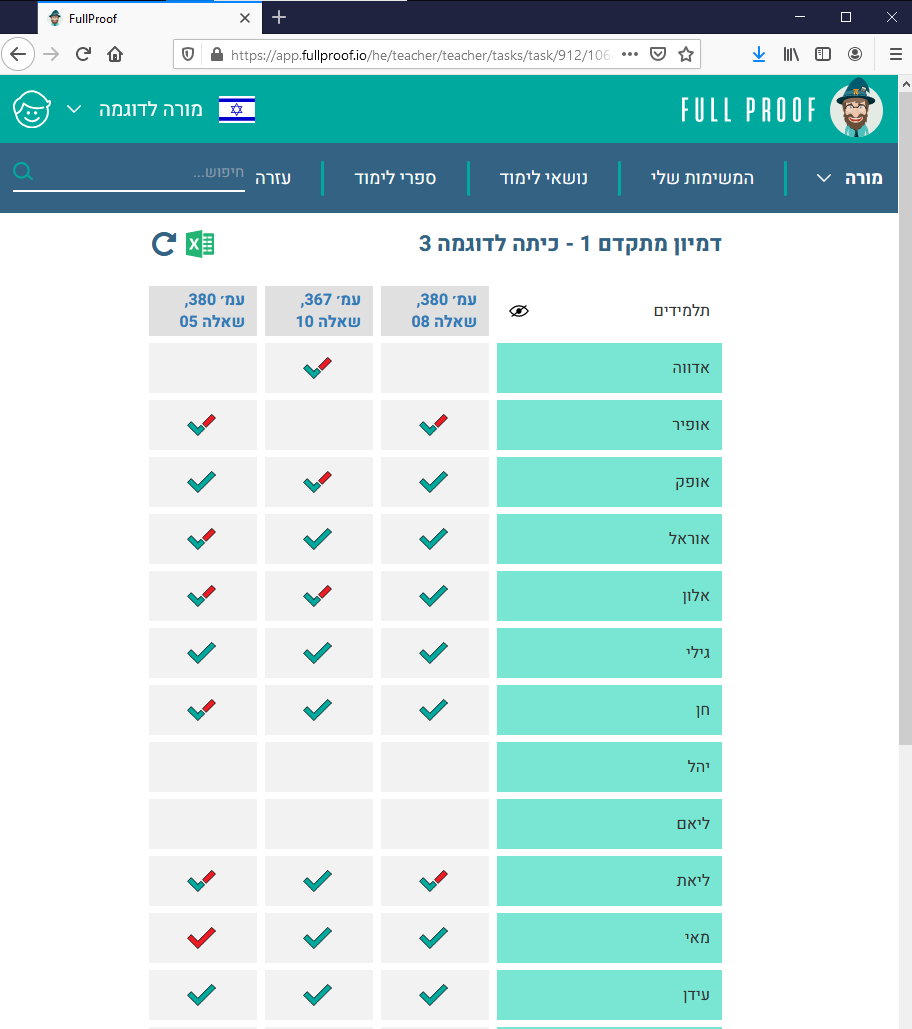Screen dimensions: 912x1029
Task: Open the Firefox hamburger menu
Action: click(895, 54)
